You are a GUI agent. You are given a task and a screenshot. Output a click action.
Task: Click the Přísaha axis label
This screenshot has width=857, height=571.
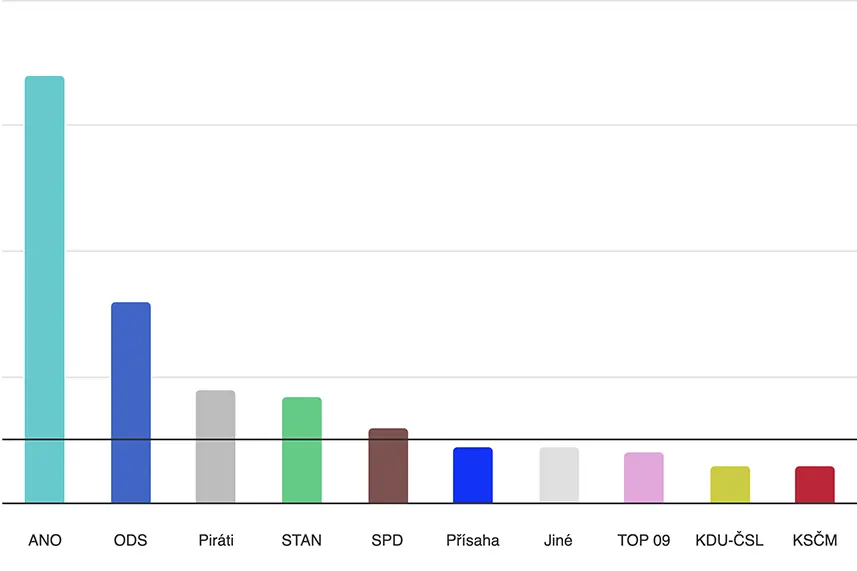[x=473, y=540]
